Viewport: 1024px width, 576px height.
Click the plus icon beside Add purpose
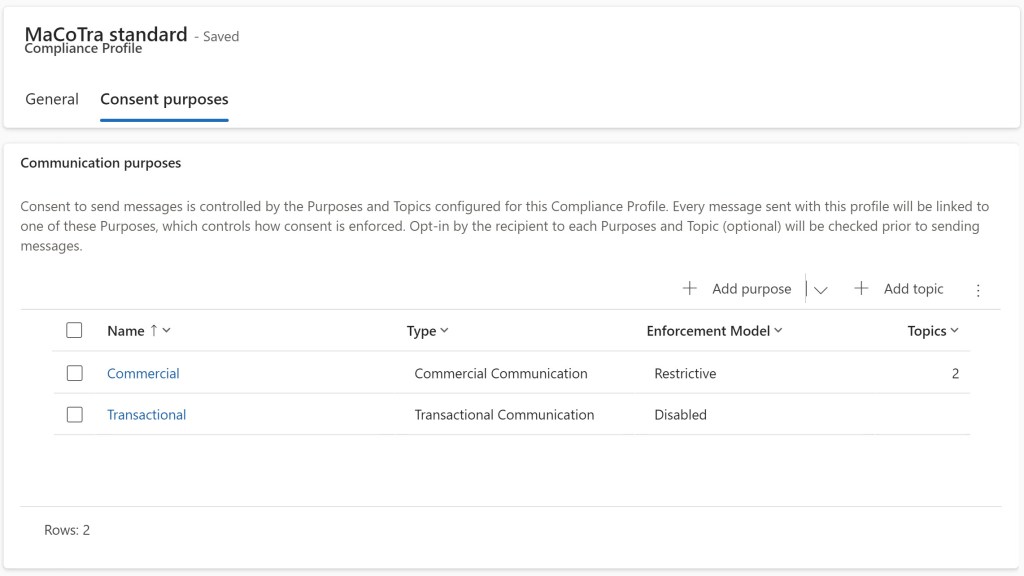(690, 288)
